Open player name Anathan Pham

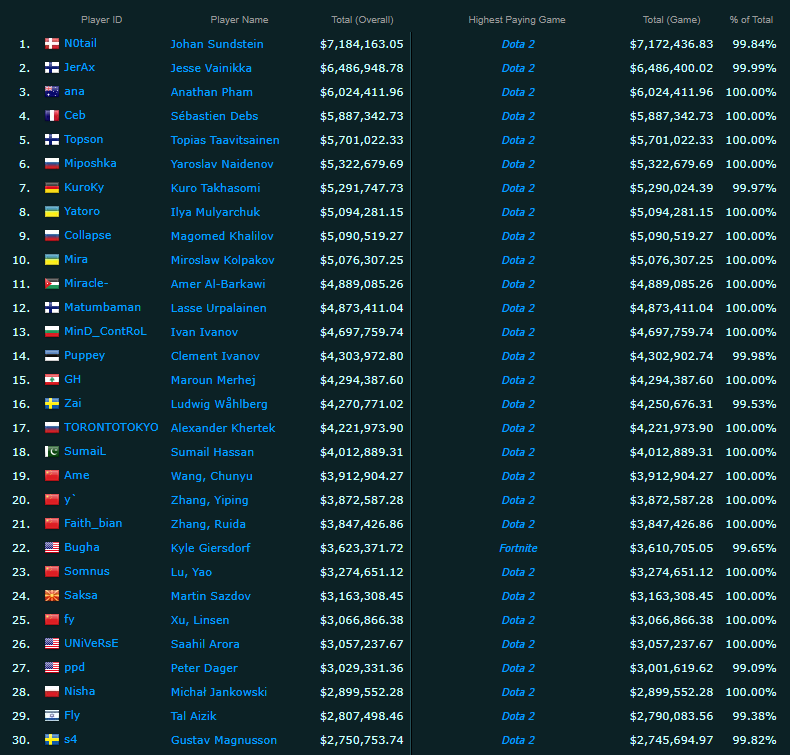212,92
